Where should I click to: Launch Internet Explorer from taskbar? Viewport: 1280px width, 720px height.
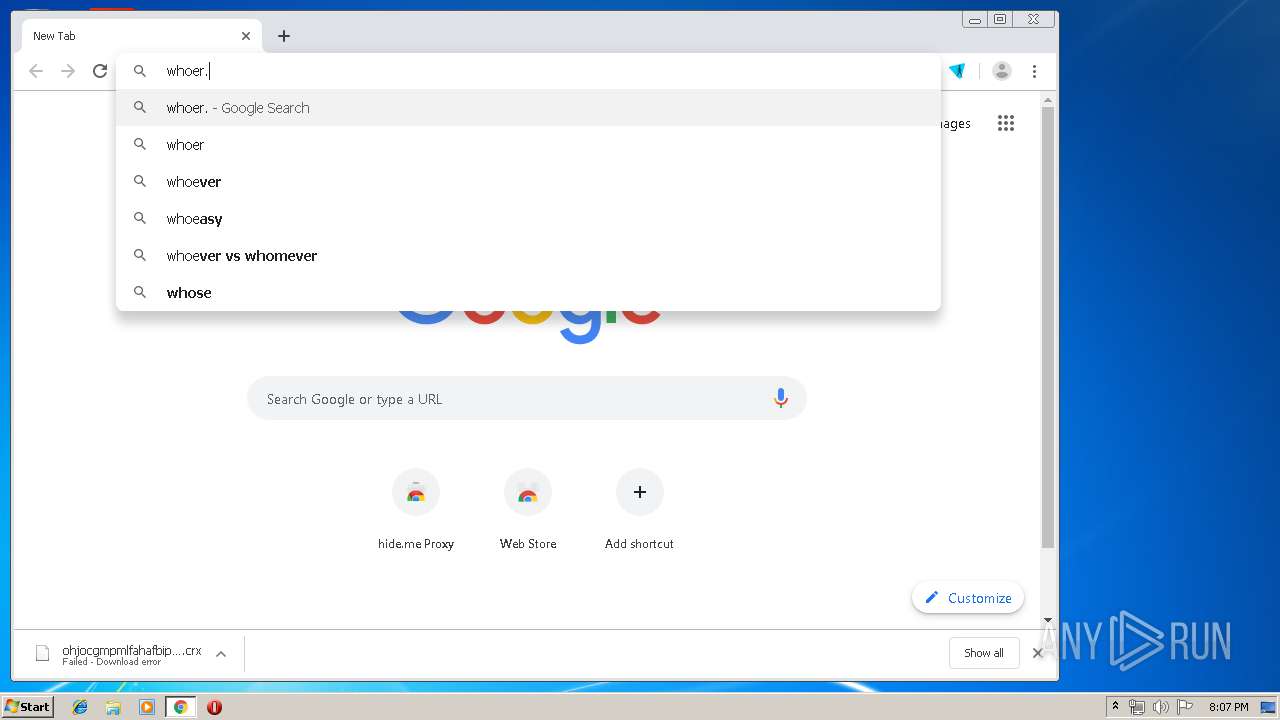pyautogui.click(x=80, y=707)
